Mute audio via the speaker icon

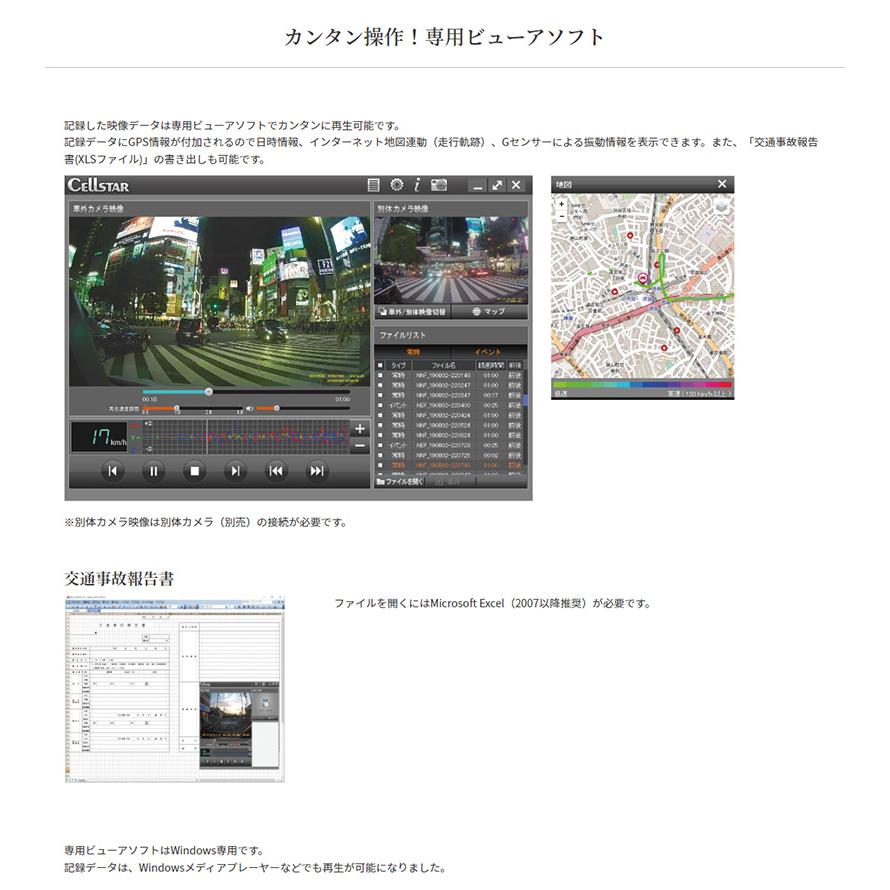(x=249, y=409)
